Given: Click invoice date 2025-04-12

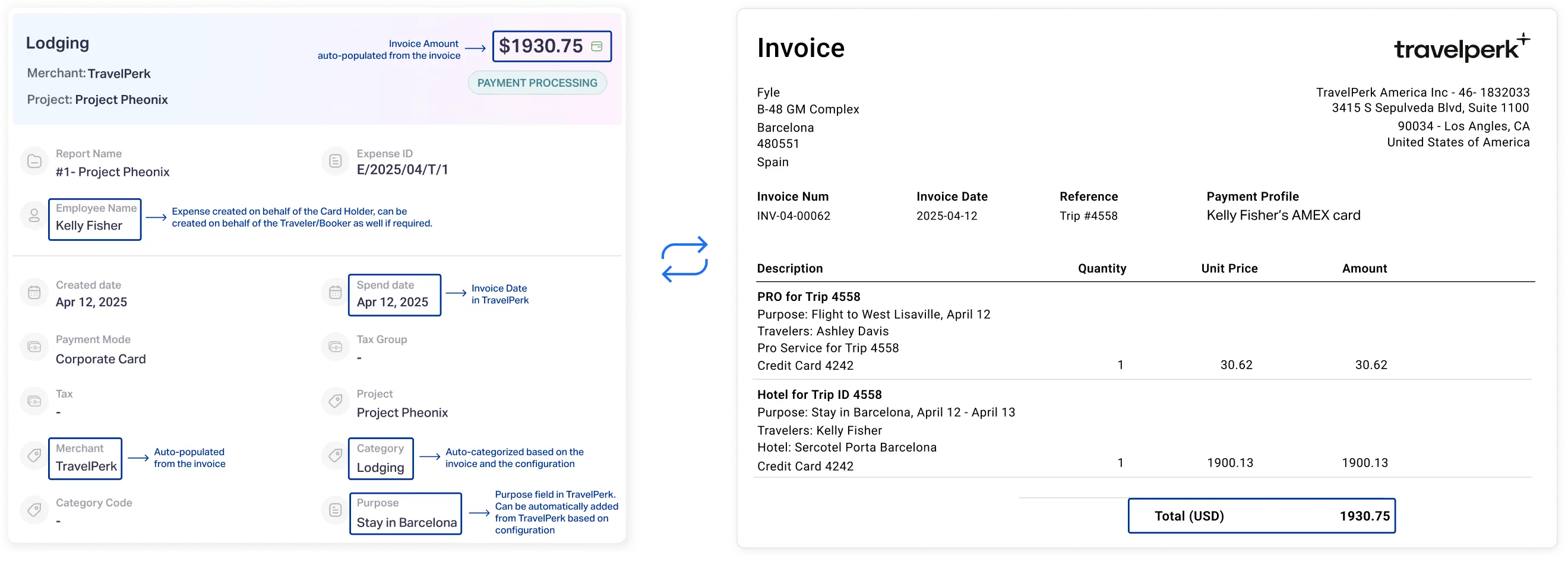Looking at the screenshot, I should [947, 216].
